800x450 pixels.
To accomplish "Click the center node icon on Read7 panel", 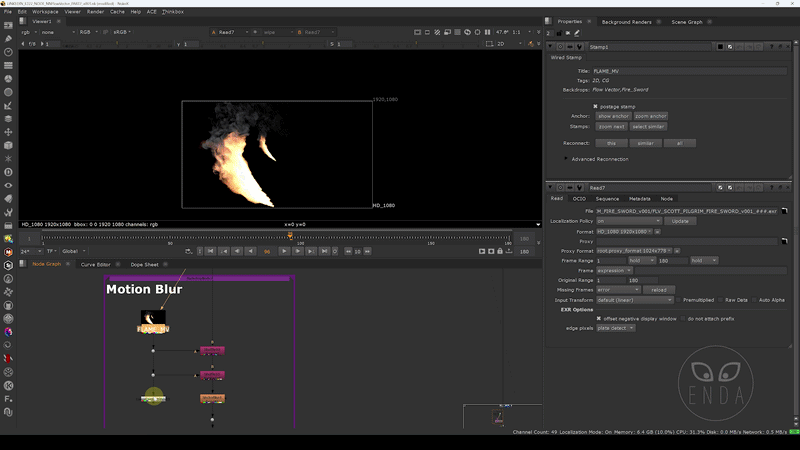I will 560,188.
